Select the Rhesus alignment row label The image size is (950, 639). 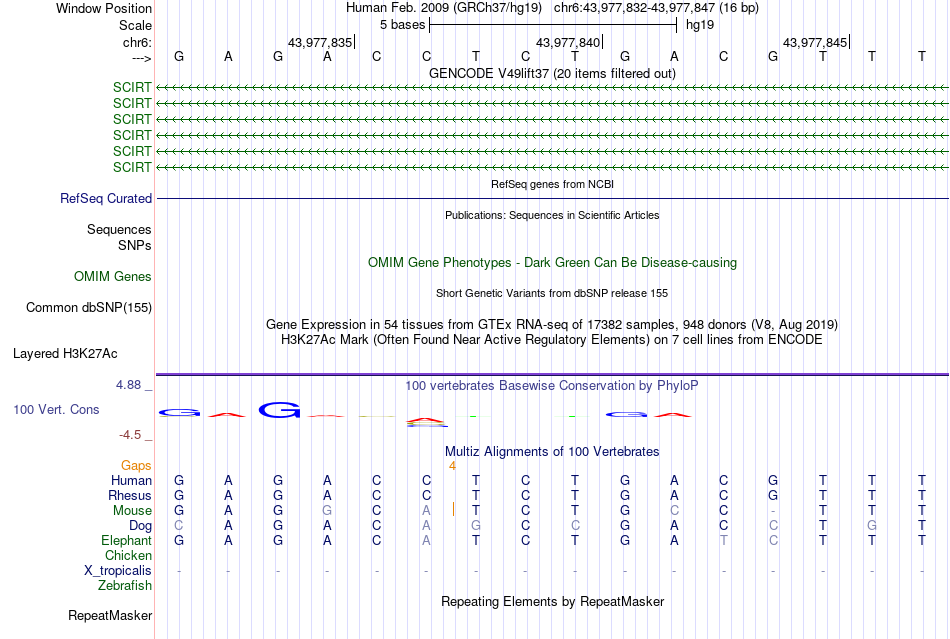coord(130,495)
